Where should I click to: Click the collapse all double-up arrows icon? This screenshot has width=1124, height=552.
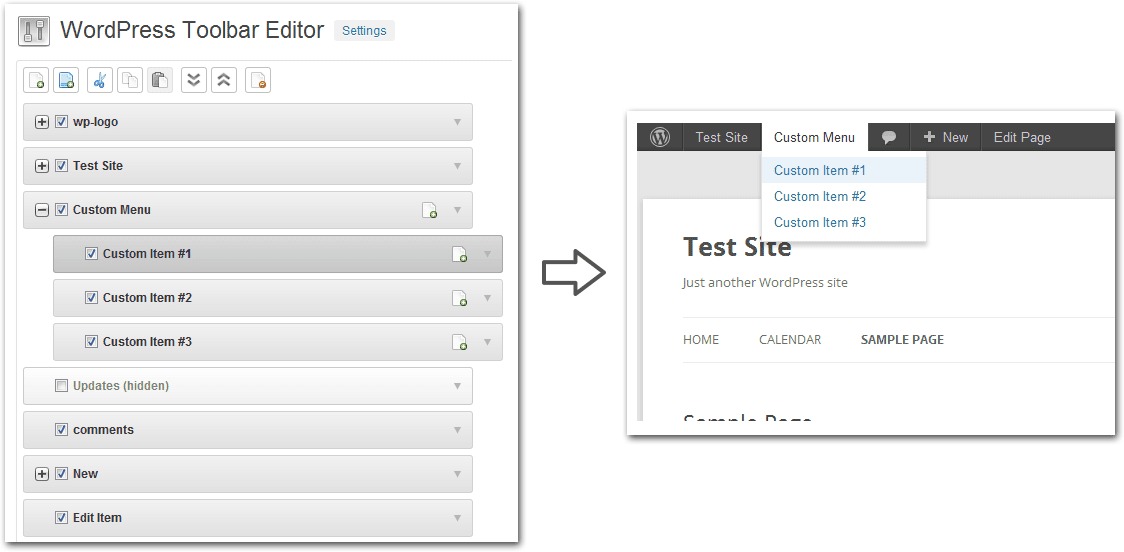224,80
